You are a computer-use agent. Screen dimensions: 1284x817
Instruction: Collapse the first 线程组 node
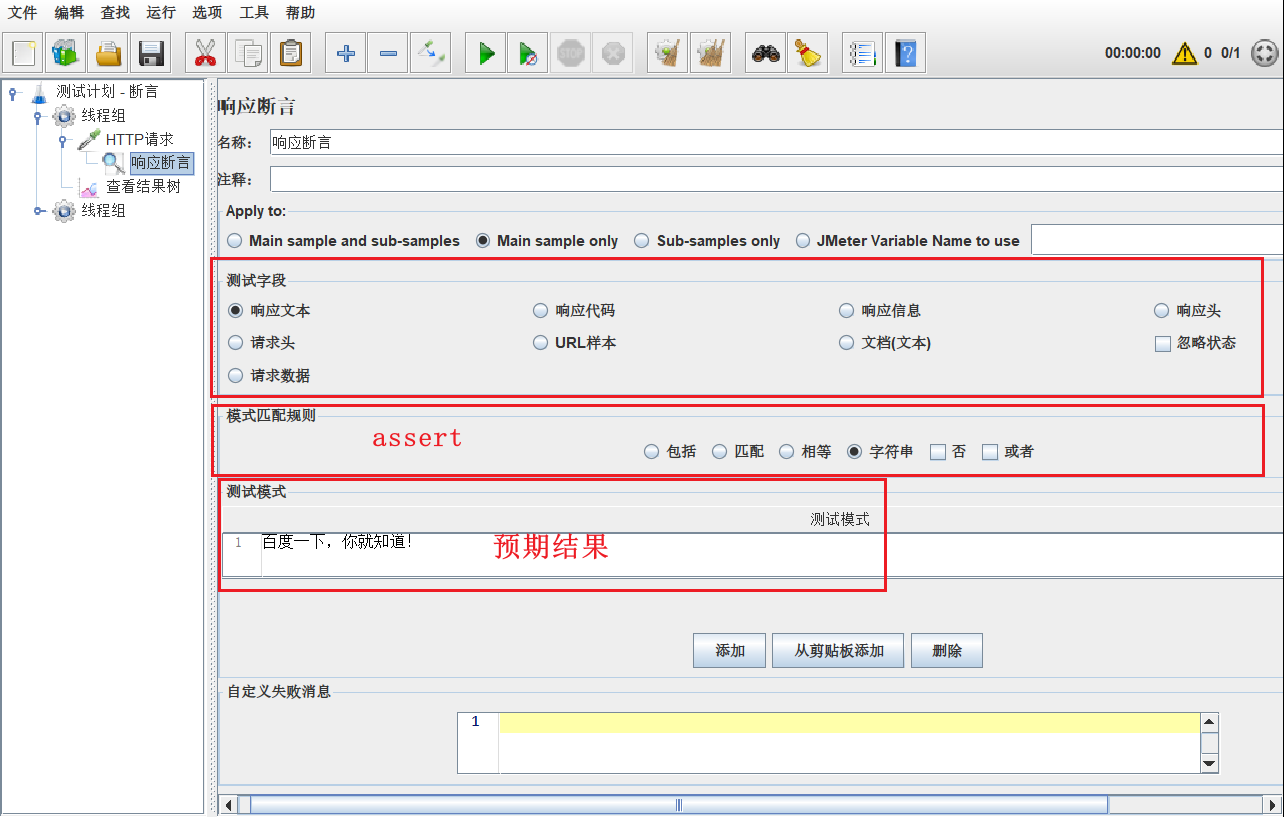(x=38, y=117)
